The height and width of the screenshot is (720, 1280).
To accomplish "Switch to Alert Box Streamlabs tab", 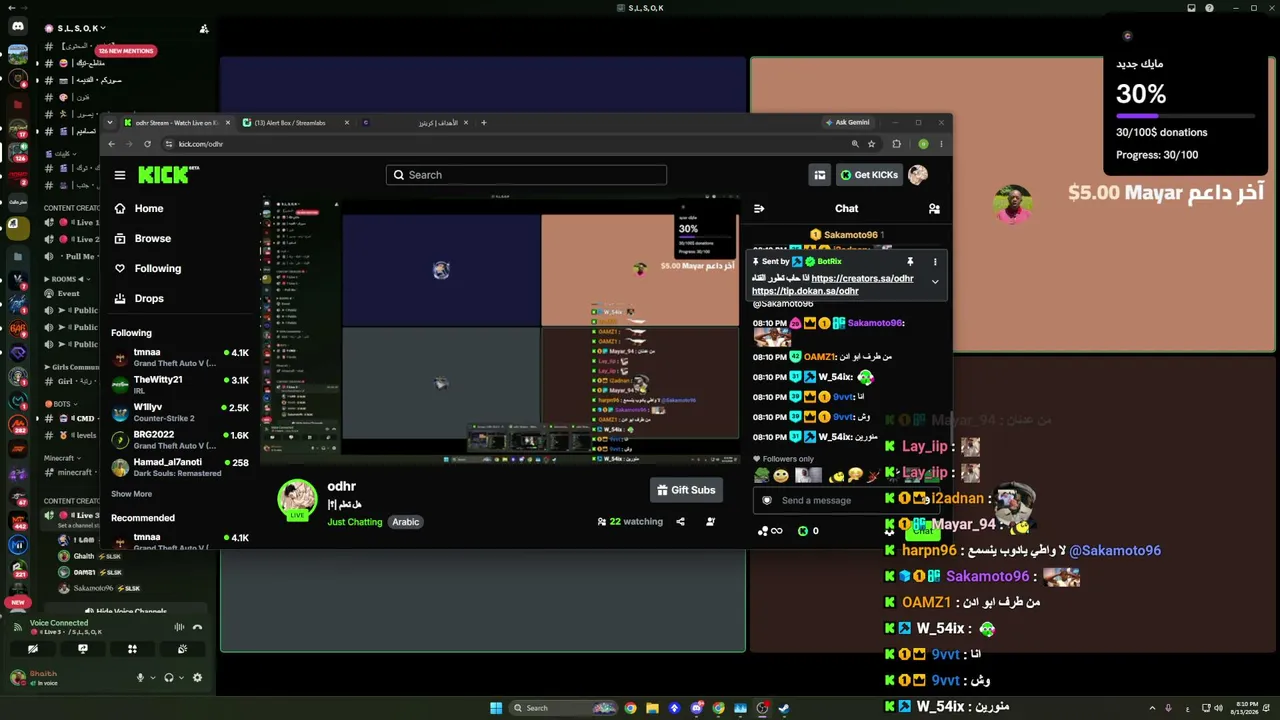I will coord(294,123).
